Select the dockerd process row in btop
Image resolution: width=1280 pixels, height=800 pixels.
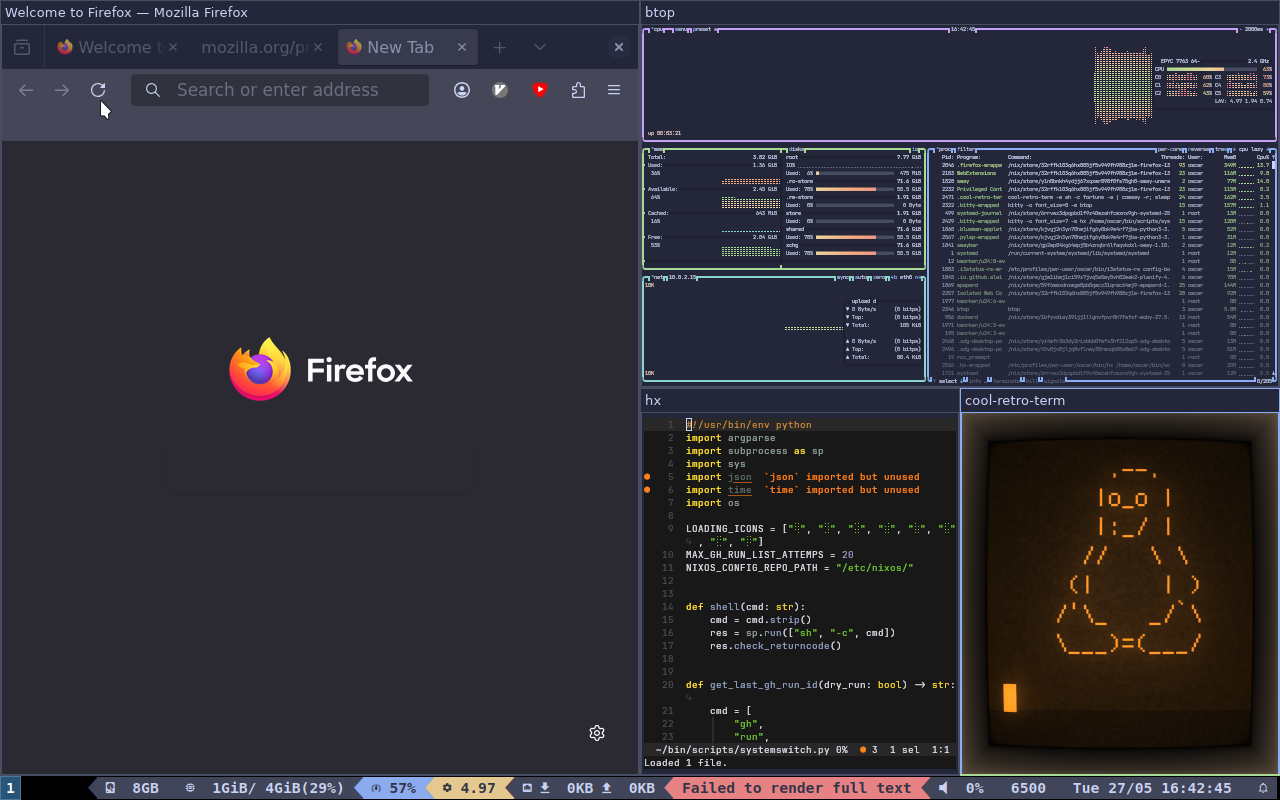pyautogui.click(x=1105, y=317)
